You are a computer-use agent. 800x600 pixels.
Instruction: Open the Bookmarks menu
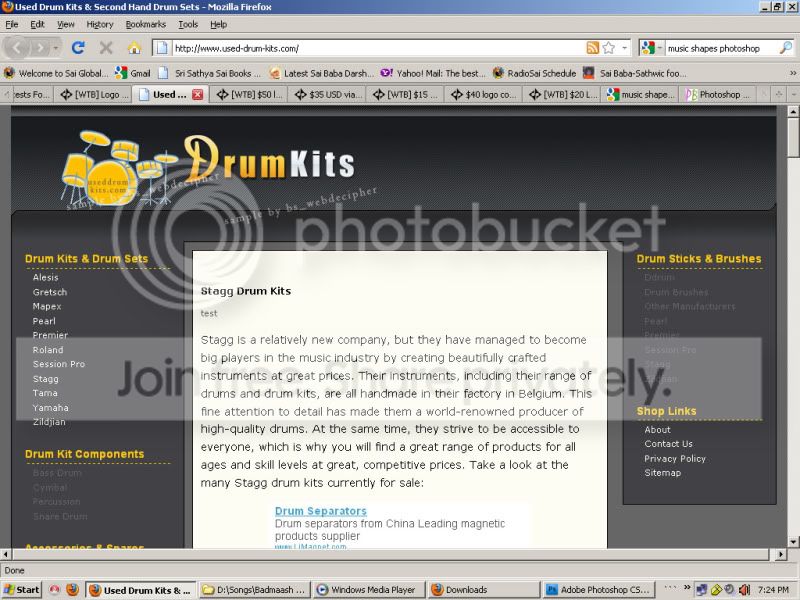click(146, 24)
